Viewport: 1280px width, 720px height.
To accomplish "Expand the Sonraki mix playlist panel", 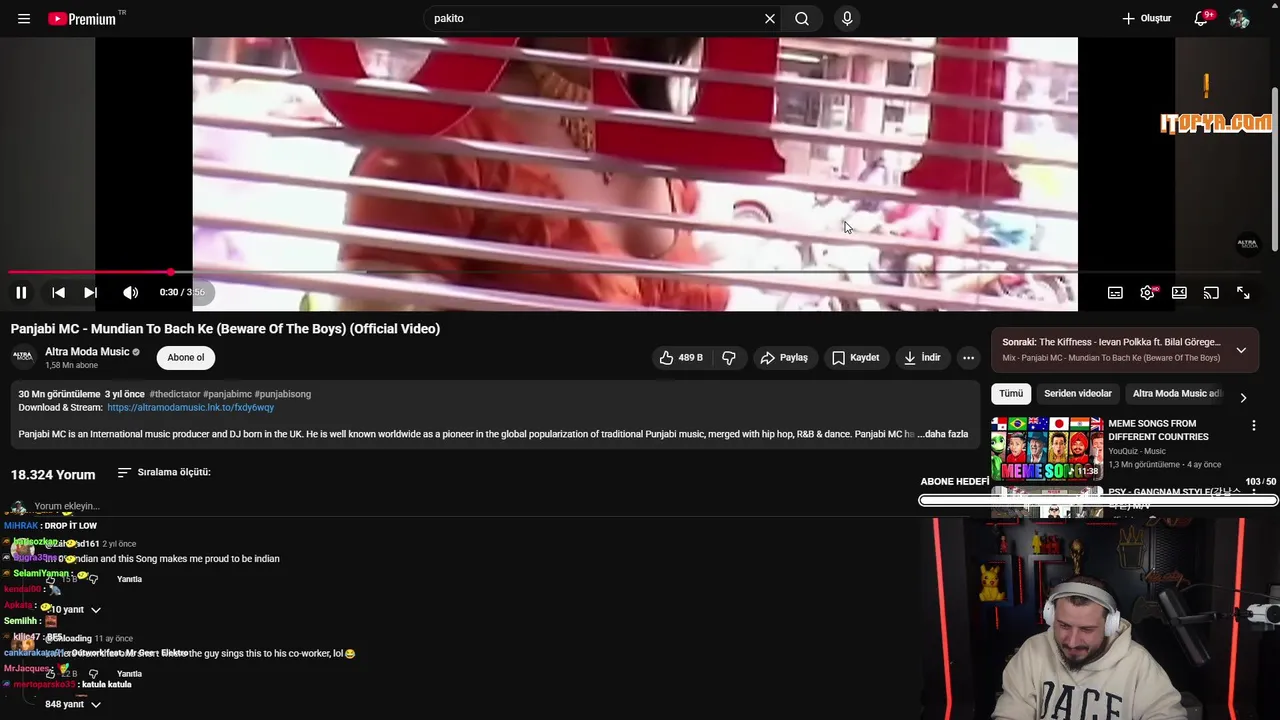I will pos(1241,350).
